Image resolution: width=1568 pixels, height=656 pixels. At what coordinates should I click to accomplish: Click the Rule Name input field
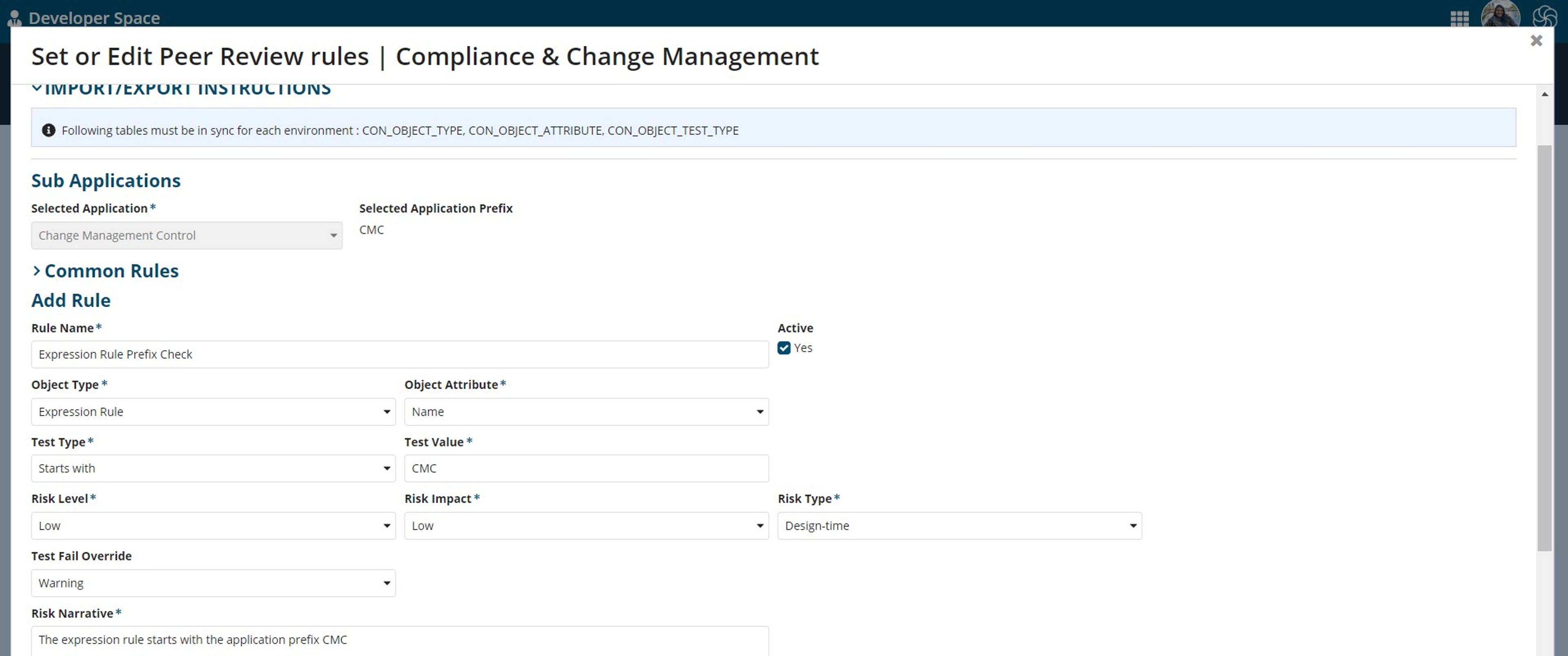pyautogui.click(x=400, y=354)
